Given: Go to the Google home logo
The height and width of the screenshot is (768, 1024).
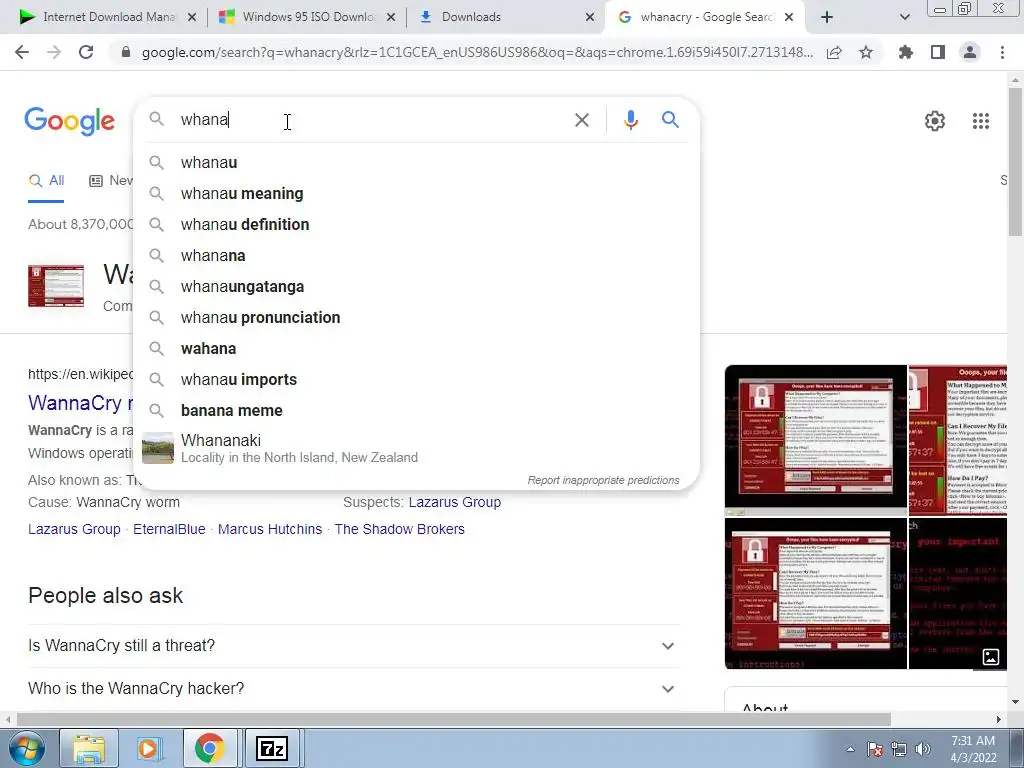Looking at the screenshot, I should (70, 121).
